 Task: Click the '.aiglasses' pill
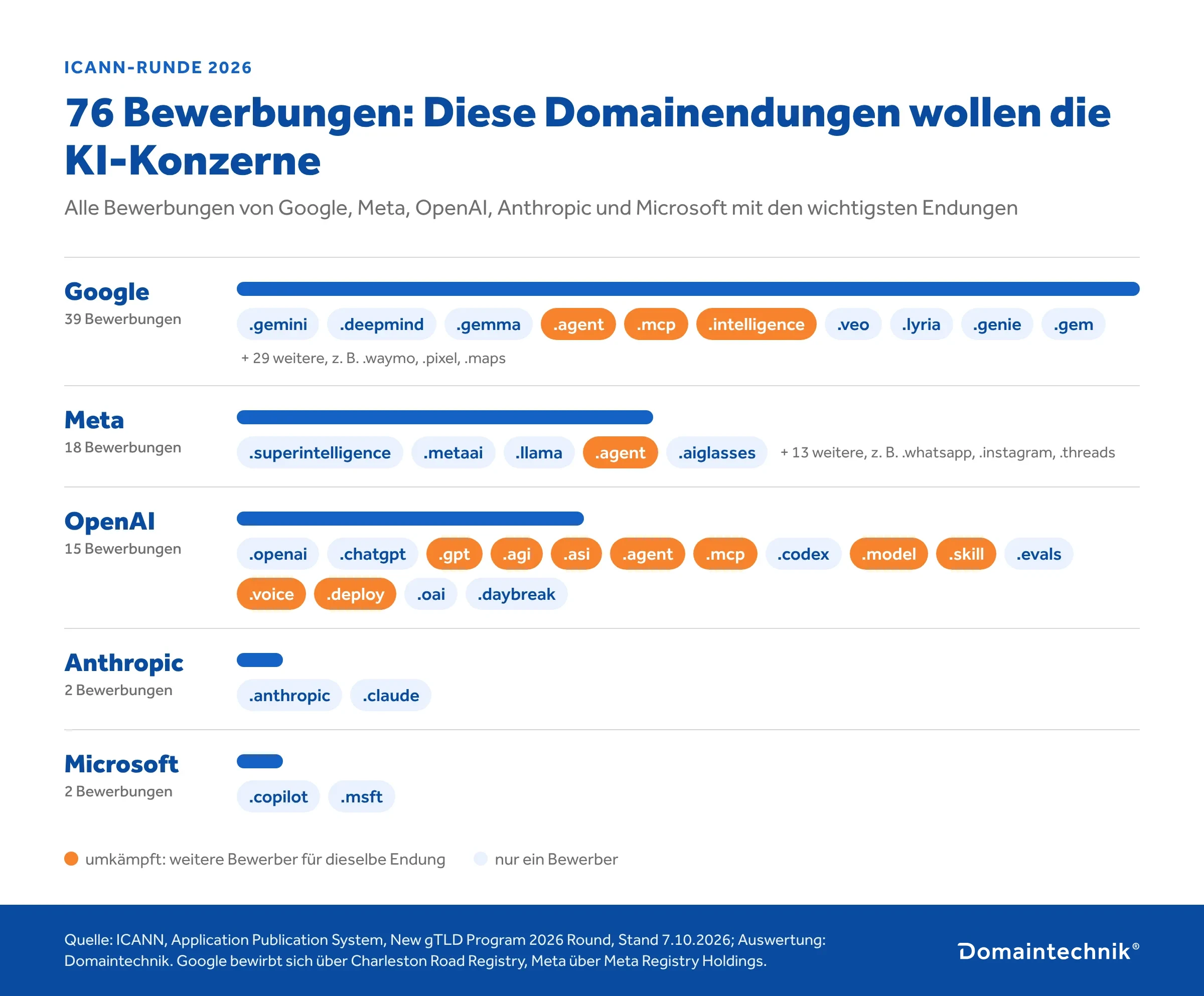click(717, 453)
